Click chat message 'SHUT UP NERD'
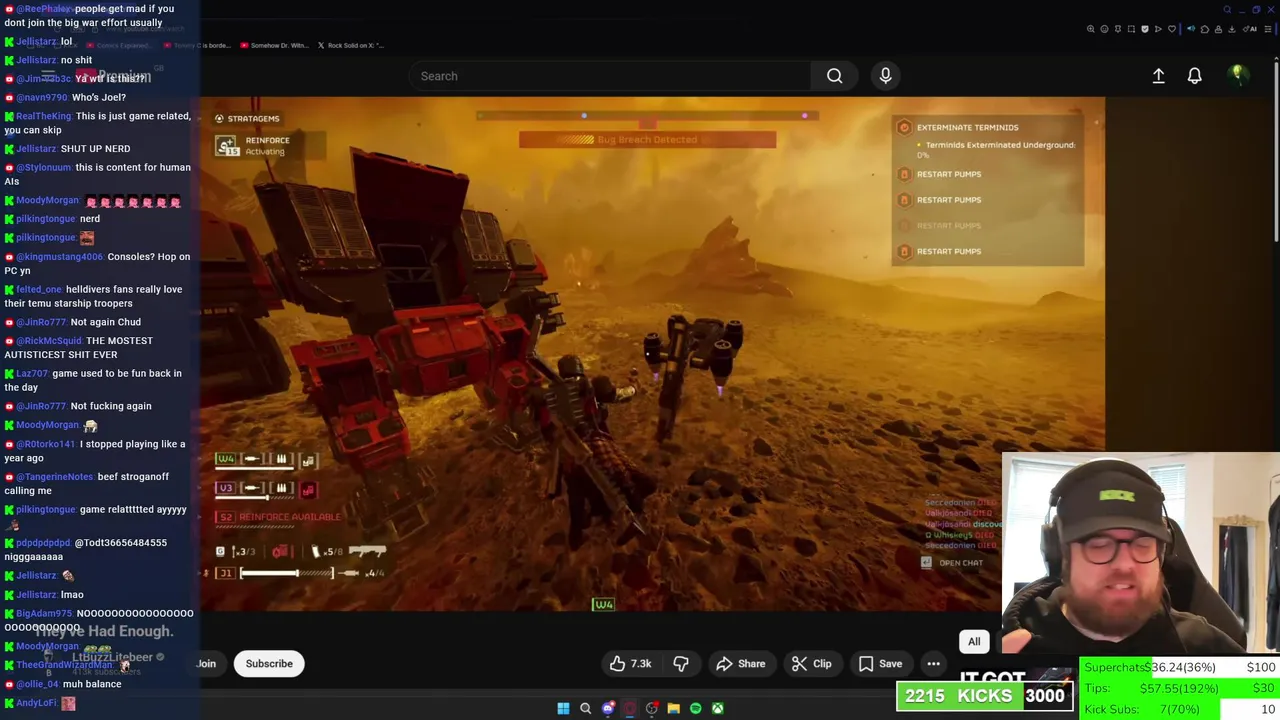Viewport: 1280px width, 720px height. point(95,149)
